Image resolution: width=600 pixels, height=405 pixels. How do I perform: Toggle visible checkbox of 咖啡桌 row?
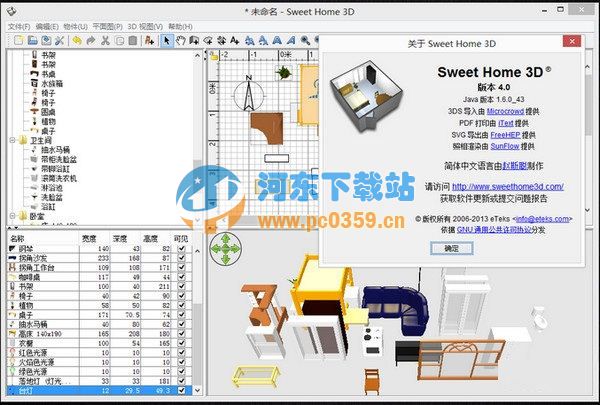[182, 277]
